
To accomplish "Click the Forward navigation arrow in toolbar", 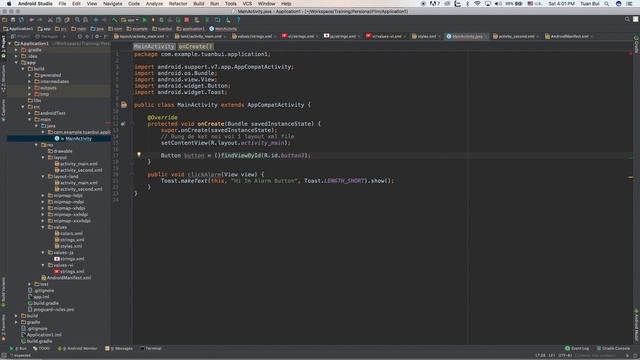I will click(104, 20).
